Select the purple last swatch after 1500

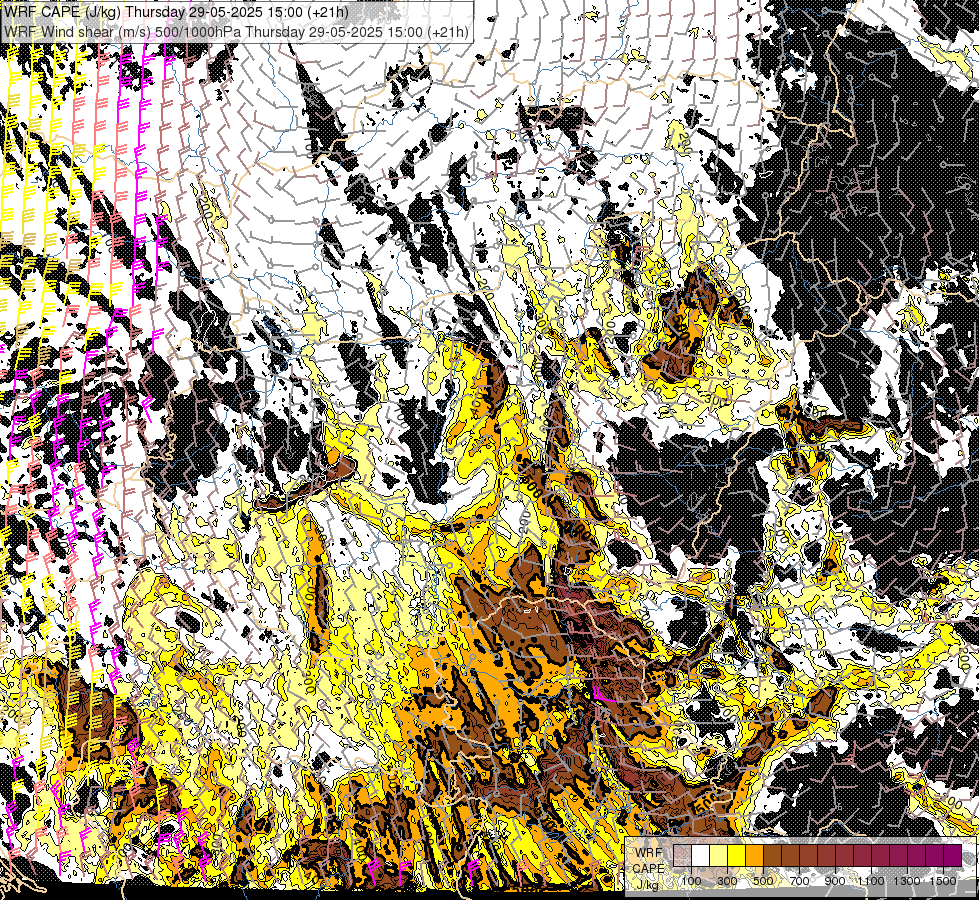[x=953, y=855]
